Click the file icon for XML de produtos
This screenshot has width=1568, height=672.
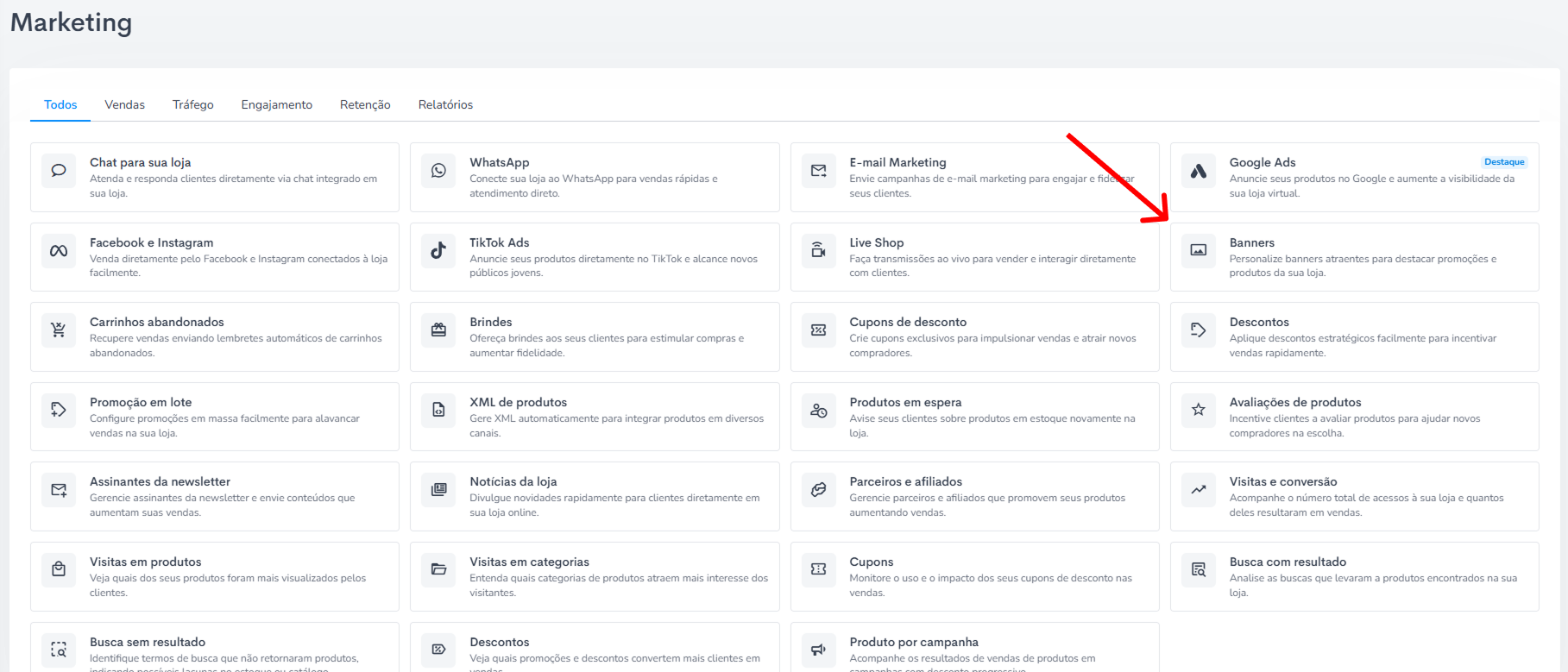(x=438, y=410)
